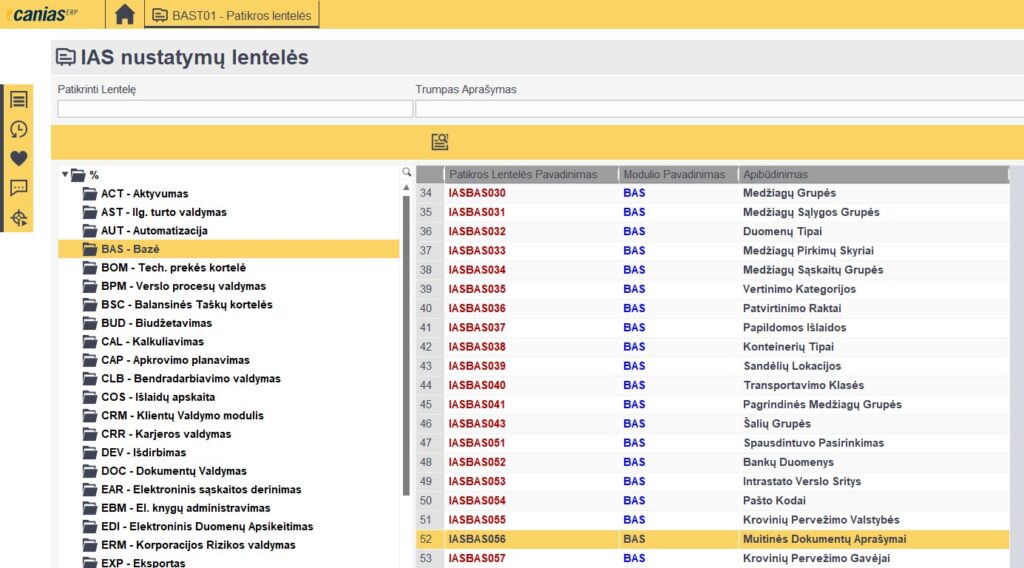Select BOM - Tech. prekės kortelė folder
Image resolution: width=1024 pixels, height=568 pixels.
tap(173, 268)
